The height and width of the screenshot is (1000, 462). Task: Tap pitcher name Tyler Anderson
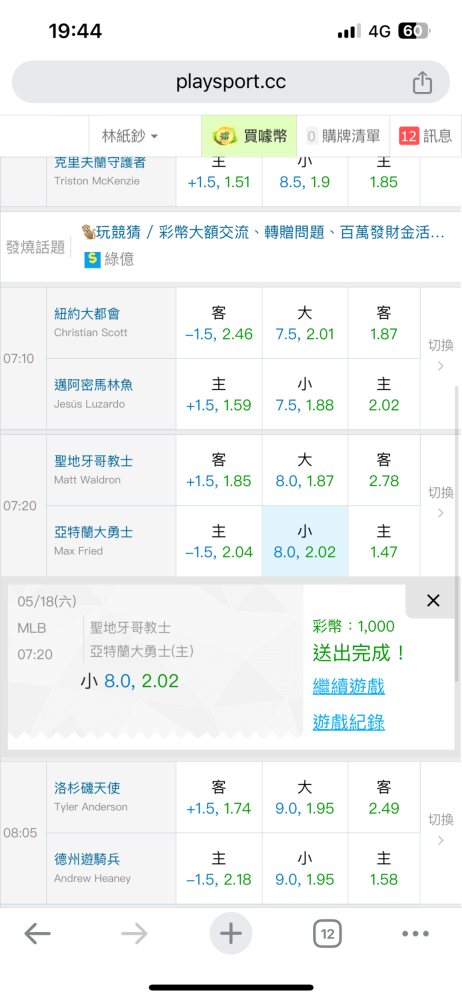[91, 807]
